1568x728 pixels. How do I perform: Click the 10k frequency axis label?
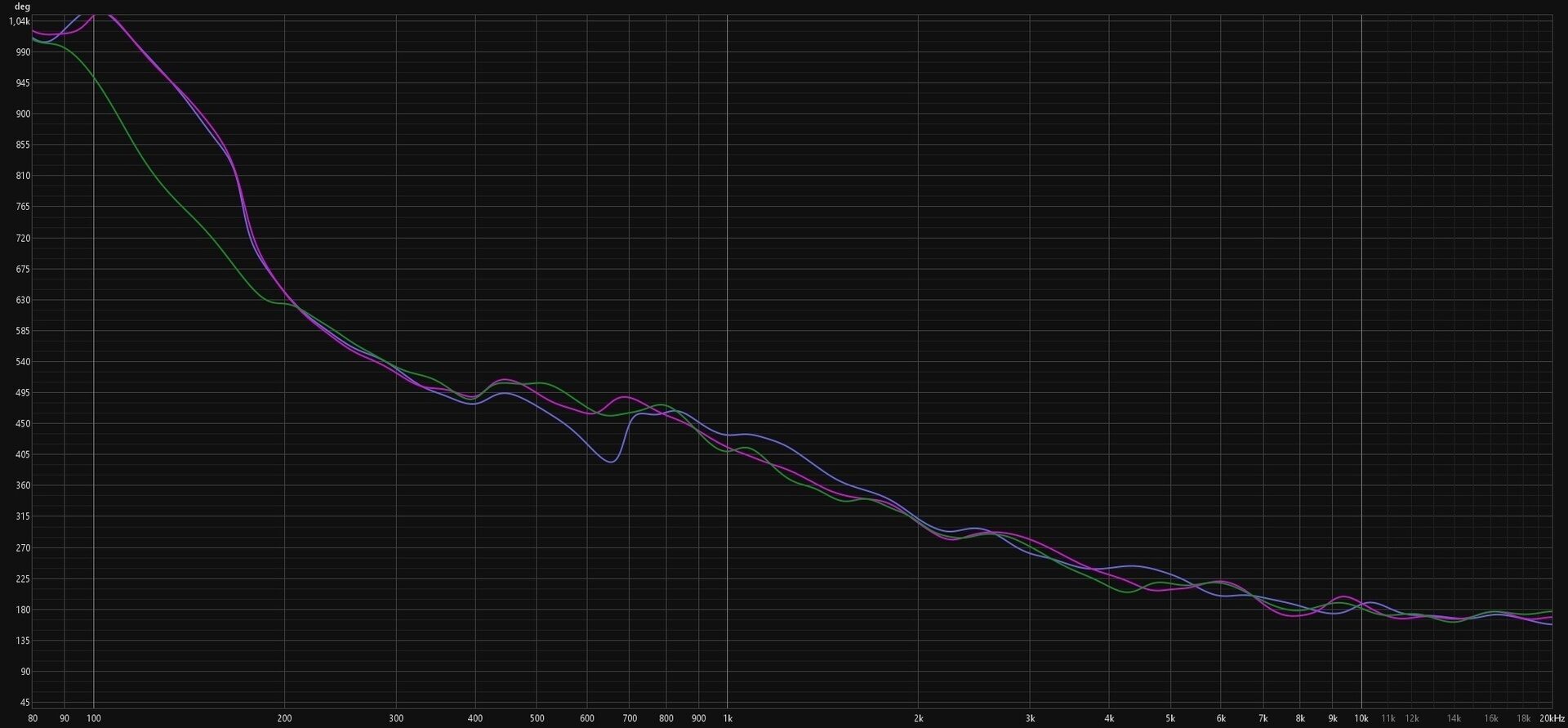click(x=1361, y=719)
